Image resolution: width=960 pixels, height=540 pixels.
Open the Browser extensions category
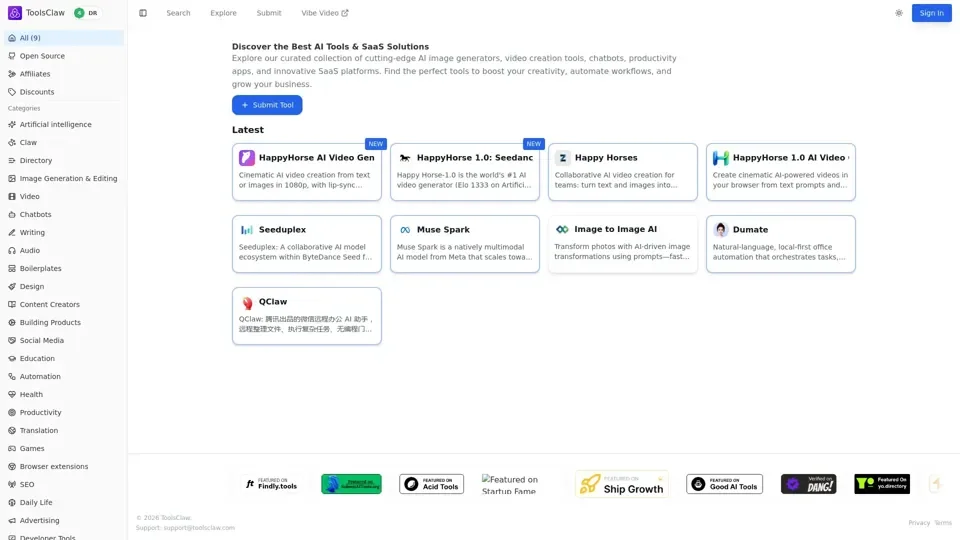64,467
